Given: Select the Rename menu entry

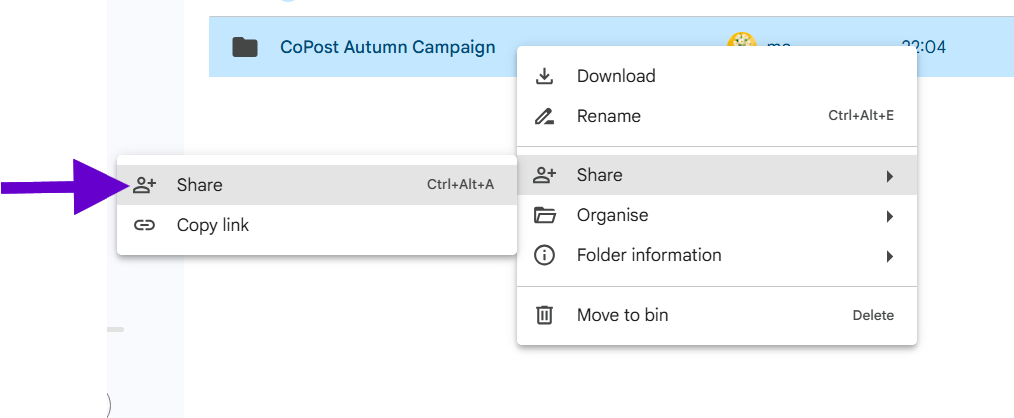Looking at the screenshot, I should pos(609,116).
